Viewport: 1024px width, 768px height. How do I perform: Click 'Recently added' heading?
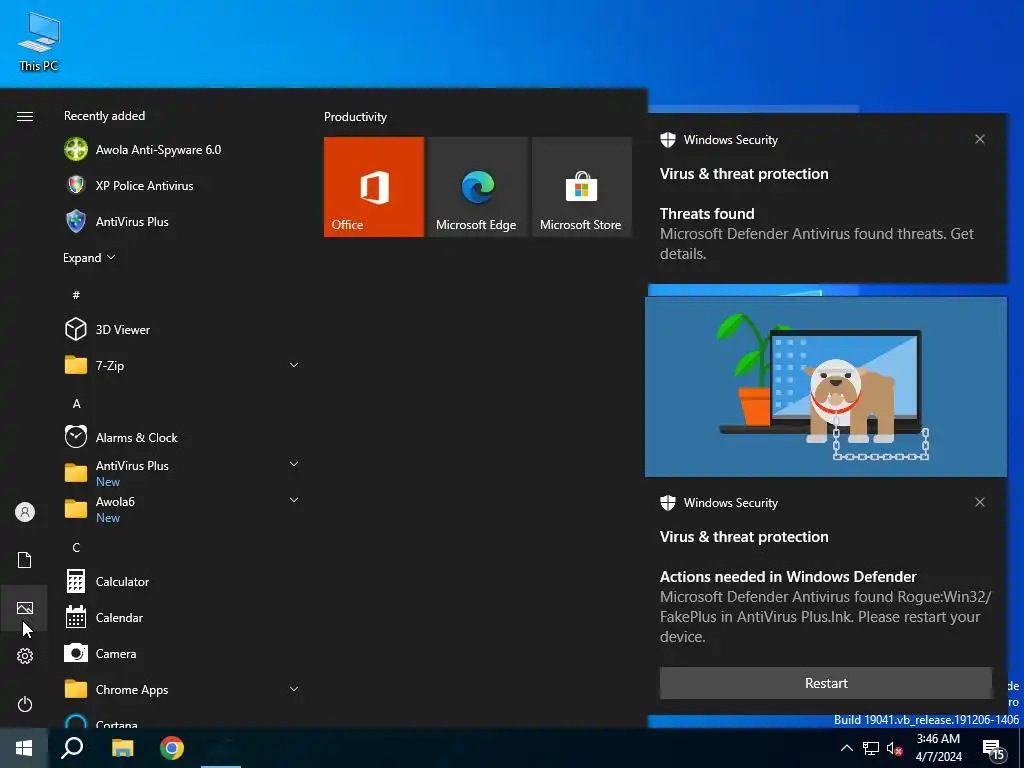tap(104, 116)
